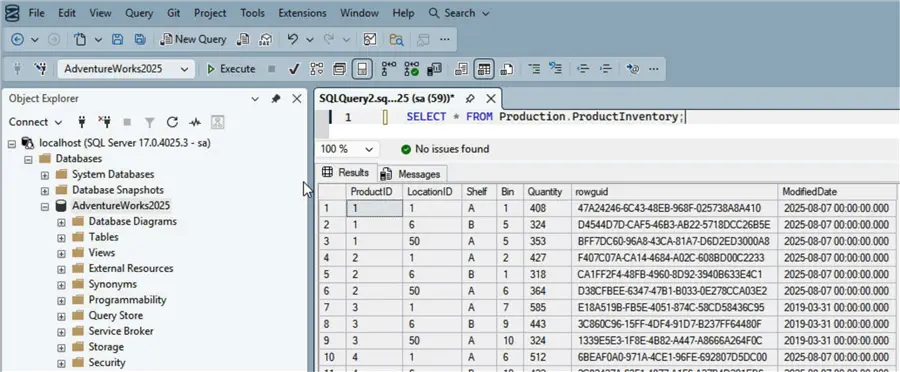Expand the Tables folder node

click(61, 237)
